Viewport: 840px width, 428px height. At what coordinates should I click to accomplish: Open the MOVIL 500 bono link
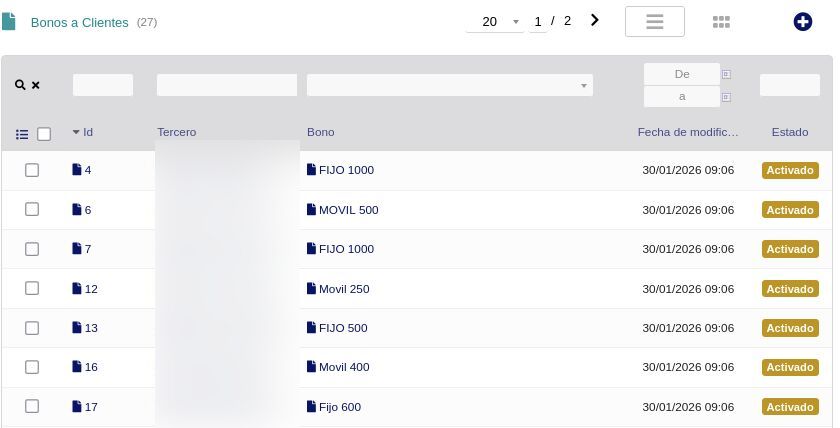click(348, 210)
